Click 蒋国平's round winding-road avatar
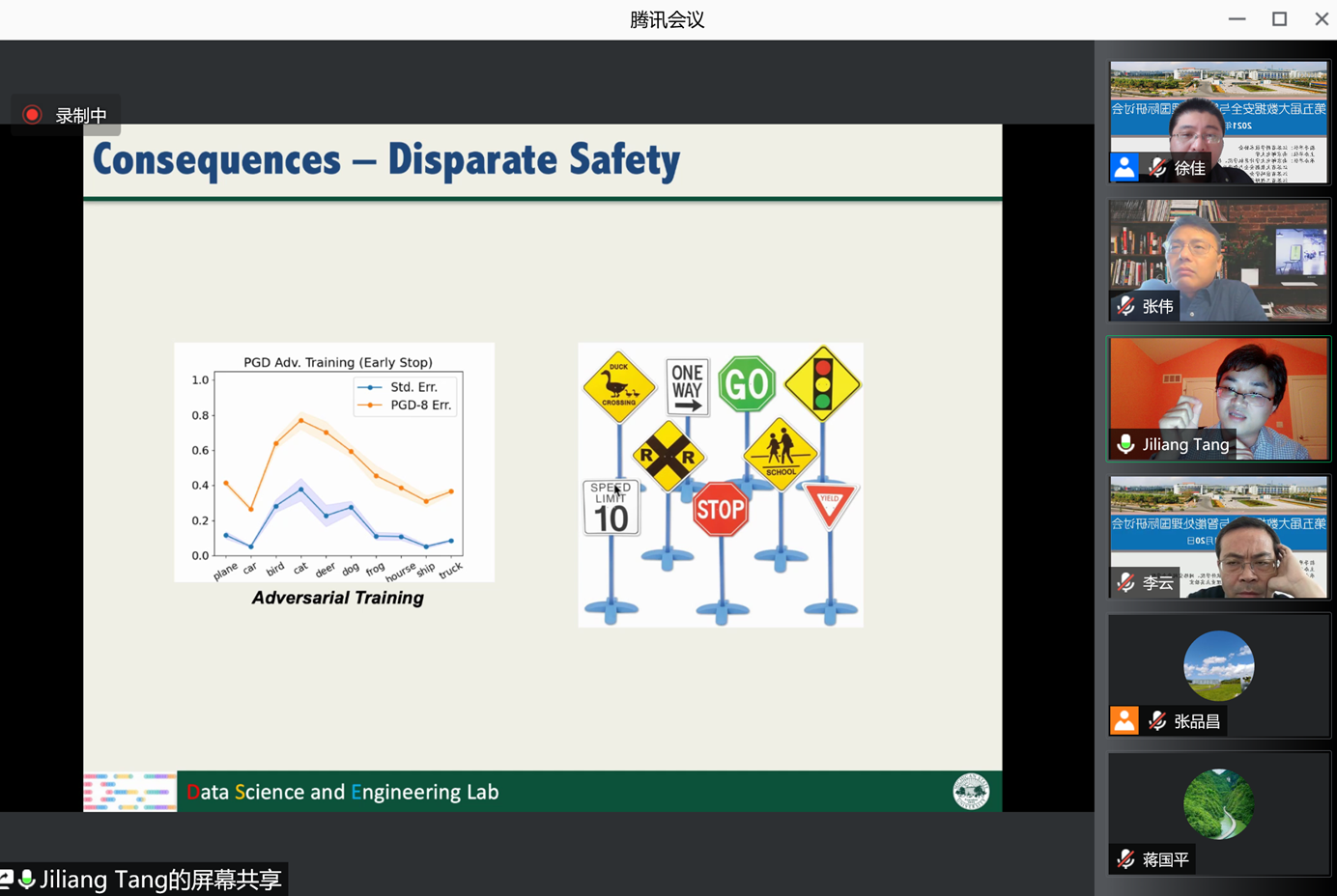 tap(1218, 803)
